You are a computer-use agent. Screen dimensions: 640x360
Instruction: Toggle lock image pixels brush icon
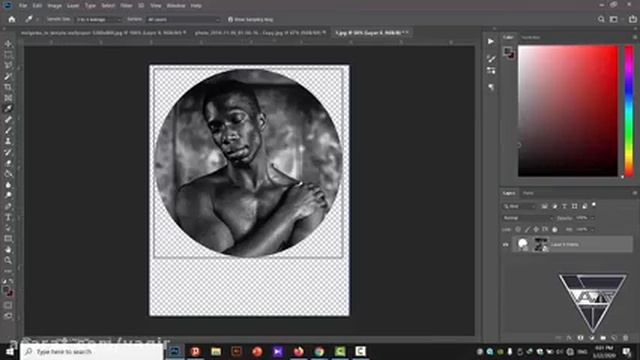(x=527, y=229)
